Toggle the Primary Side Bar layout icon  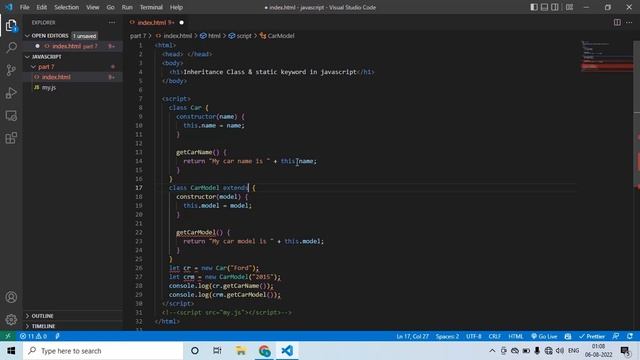533,7
